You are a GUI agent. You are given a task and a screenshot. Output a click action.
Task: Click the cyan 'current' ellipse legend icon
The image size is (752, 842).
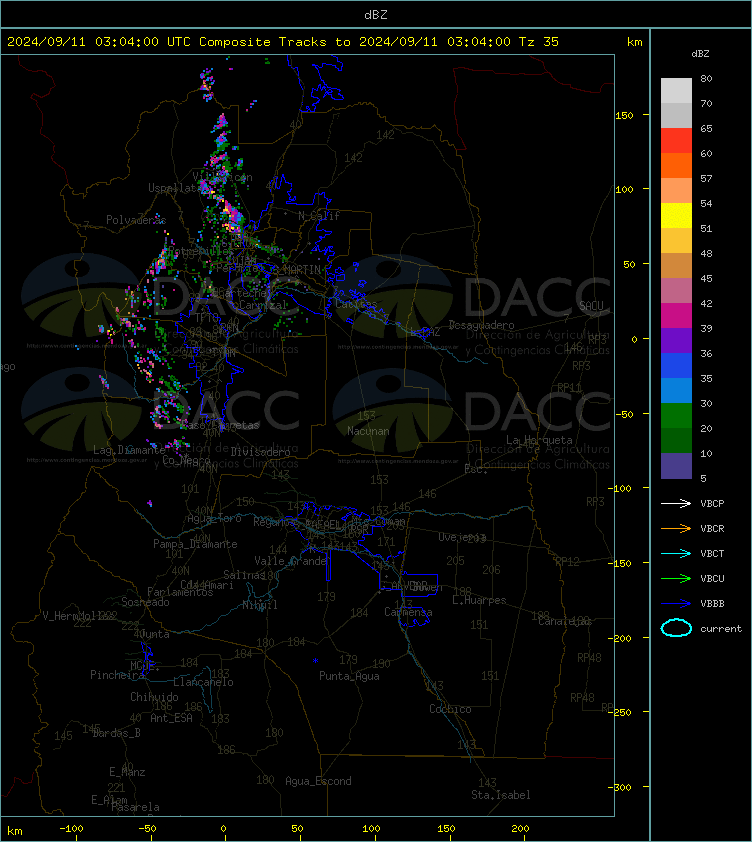[676, 628]
